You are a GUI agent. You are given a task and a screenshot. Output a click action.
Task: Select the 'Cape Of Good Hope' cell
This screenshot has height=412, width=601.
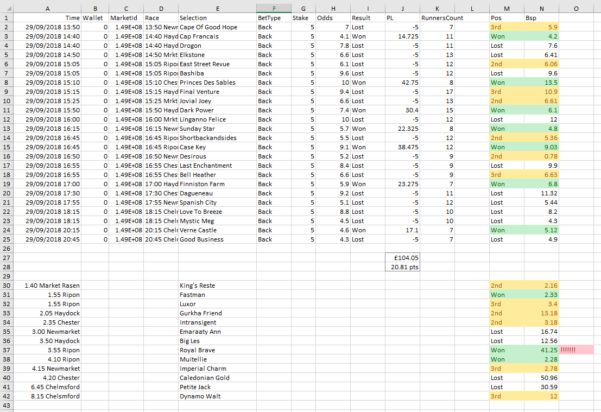(217, 27)
